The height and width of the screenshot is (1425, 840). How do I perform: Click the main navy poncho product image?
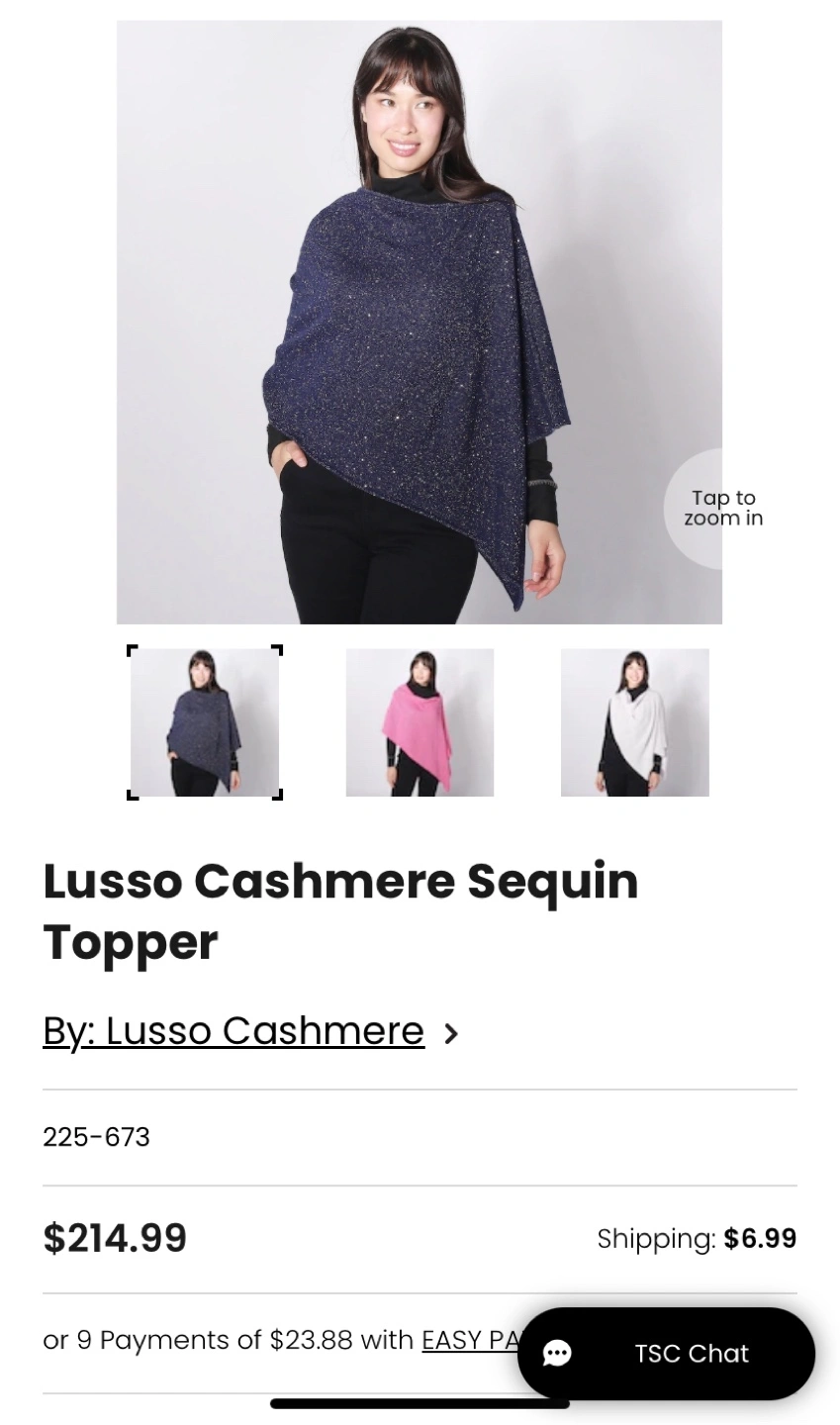420,323
